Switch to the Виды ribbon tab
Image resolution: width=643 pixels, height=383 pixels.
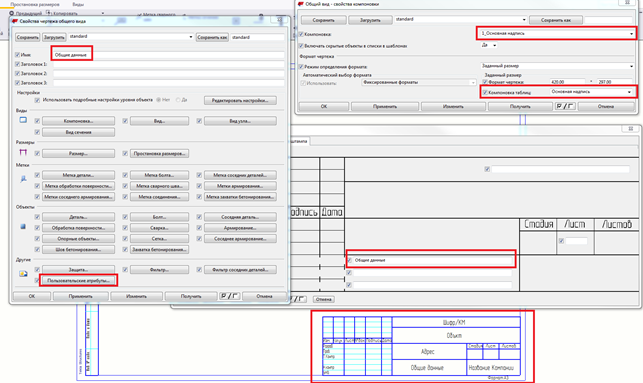78,5
